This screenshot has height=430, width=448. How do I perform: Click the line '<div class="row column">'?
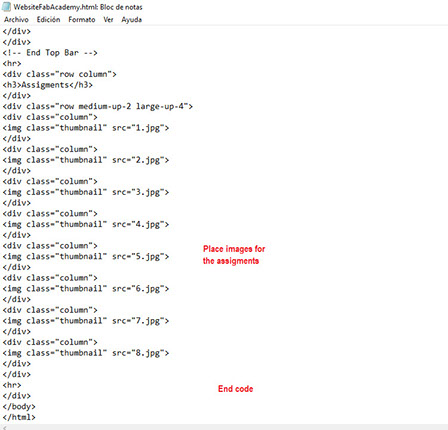coord(59,74)
